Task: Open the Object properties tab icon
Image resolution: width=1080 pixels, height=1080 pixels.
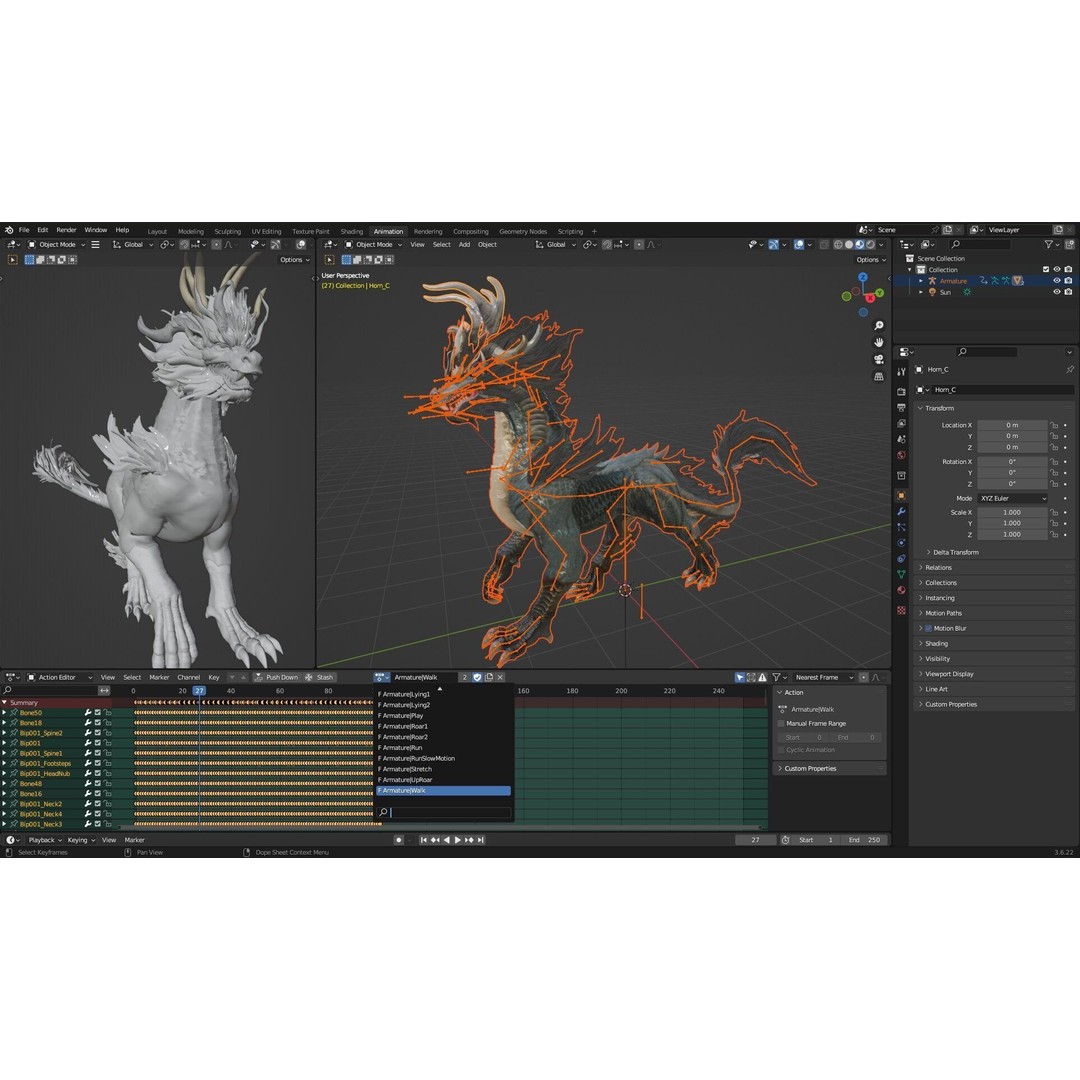Action: pyautogui.click(x=901, y=495)
